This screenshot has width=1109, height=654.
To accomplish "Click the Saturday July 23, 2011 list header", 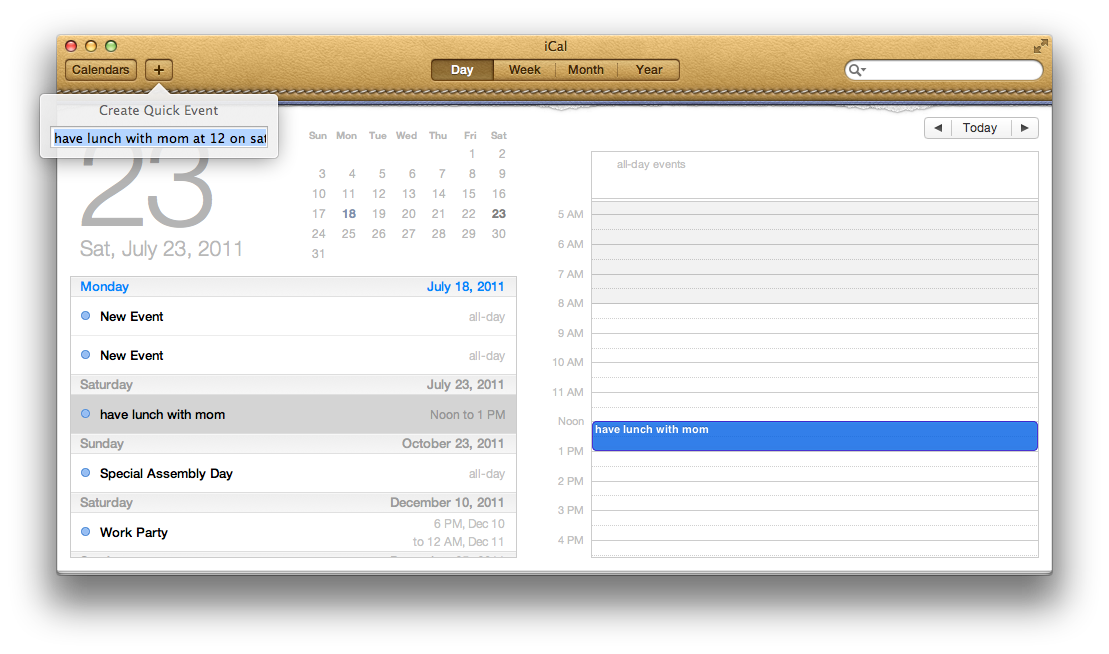I will (x=294, y=385).
